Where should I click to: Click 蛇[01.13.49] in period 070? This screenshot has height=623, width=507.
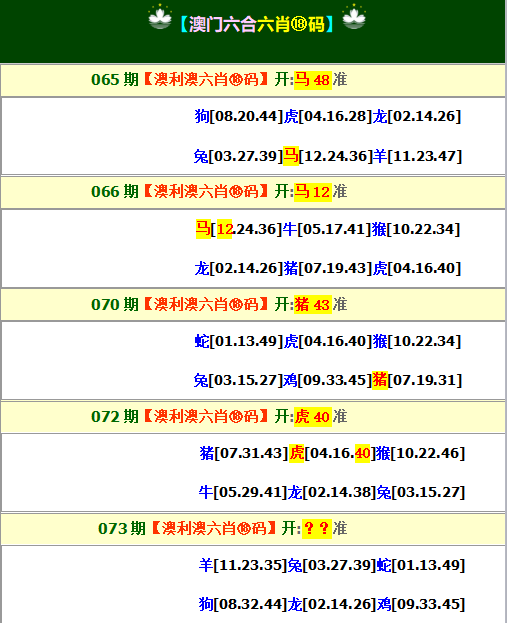pyautogui.click(x=239, y=341)
